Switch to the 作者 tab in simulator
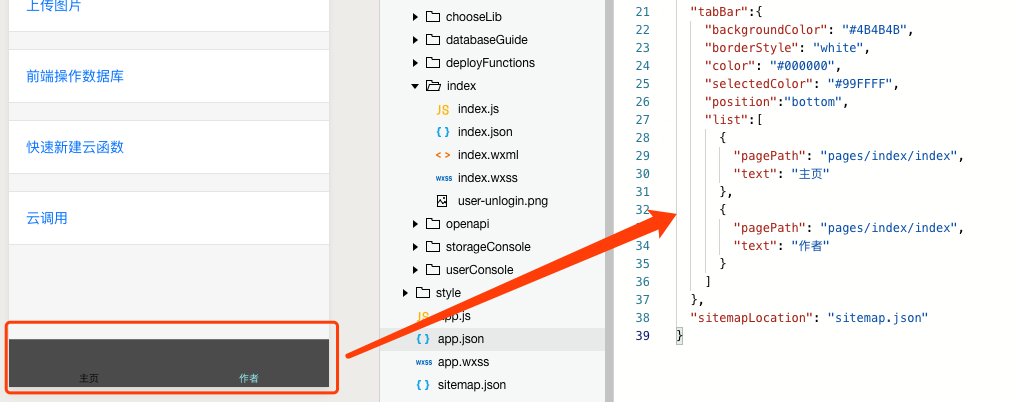 249,378
